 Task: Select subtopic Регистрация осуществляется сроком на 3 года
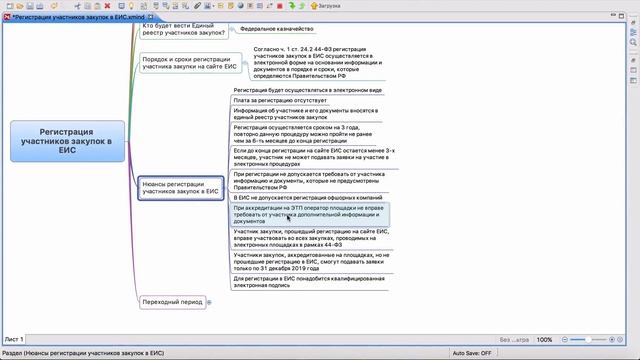(303, 134)
